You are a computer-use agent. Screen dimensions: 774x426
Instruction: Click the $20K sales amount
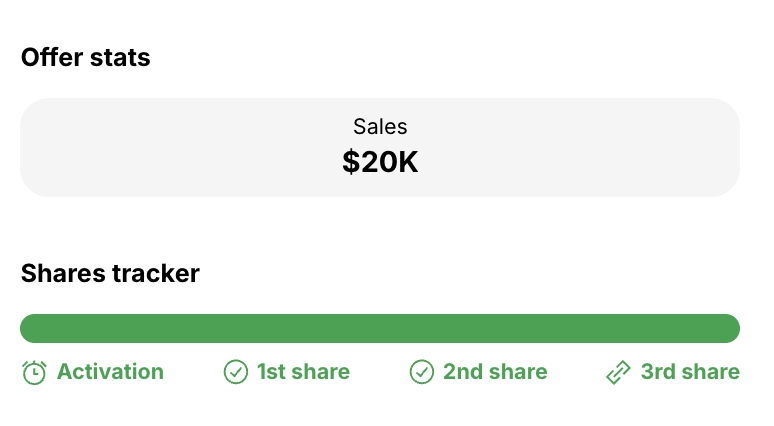[380, 162]
